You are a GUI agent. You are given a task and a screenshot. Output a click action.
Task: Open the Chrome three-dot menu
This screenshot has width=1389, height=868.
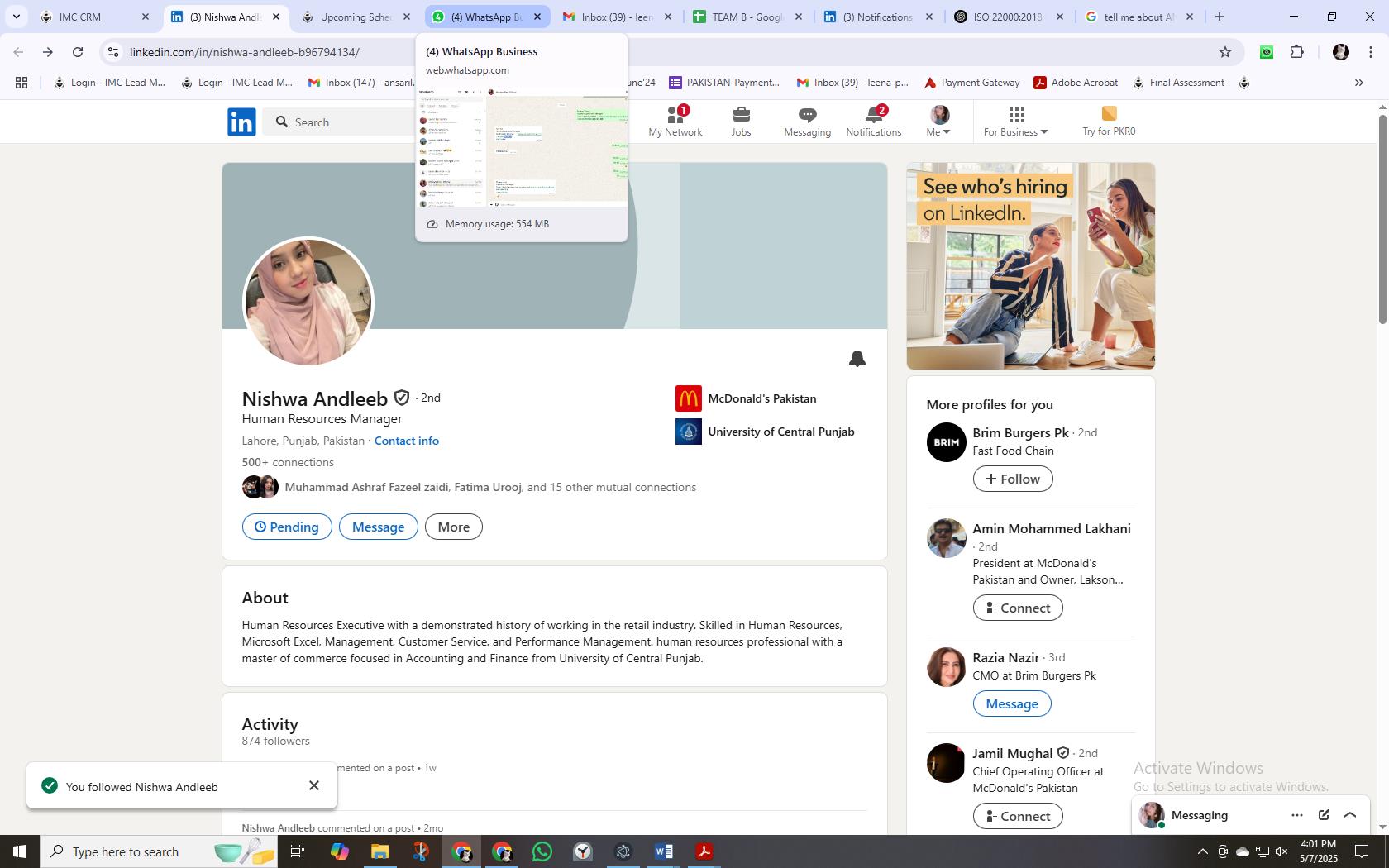point(1370,52)
